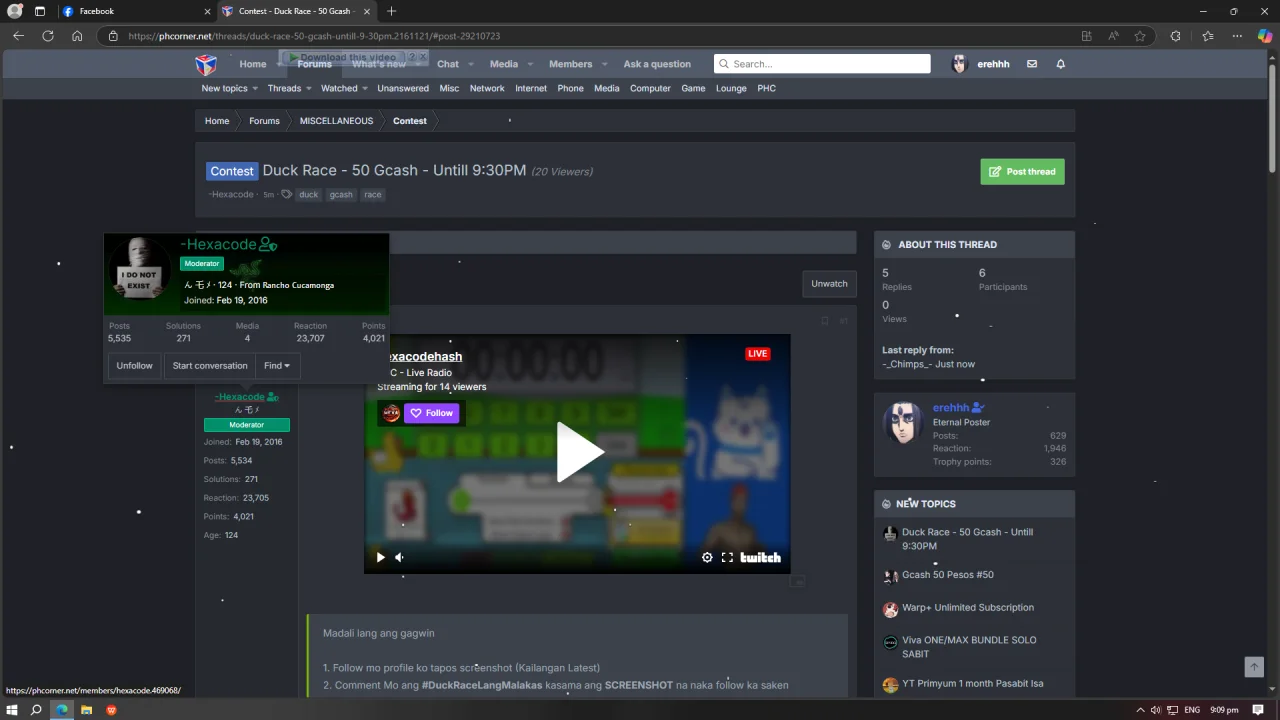Open the gcash tag
The width and height of the screenshot is (1280, 720).
point(341,195)
